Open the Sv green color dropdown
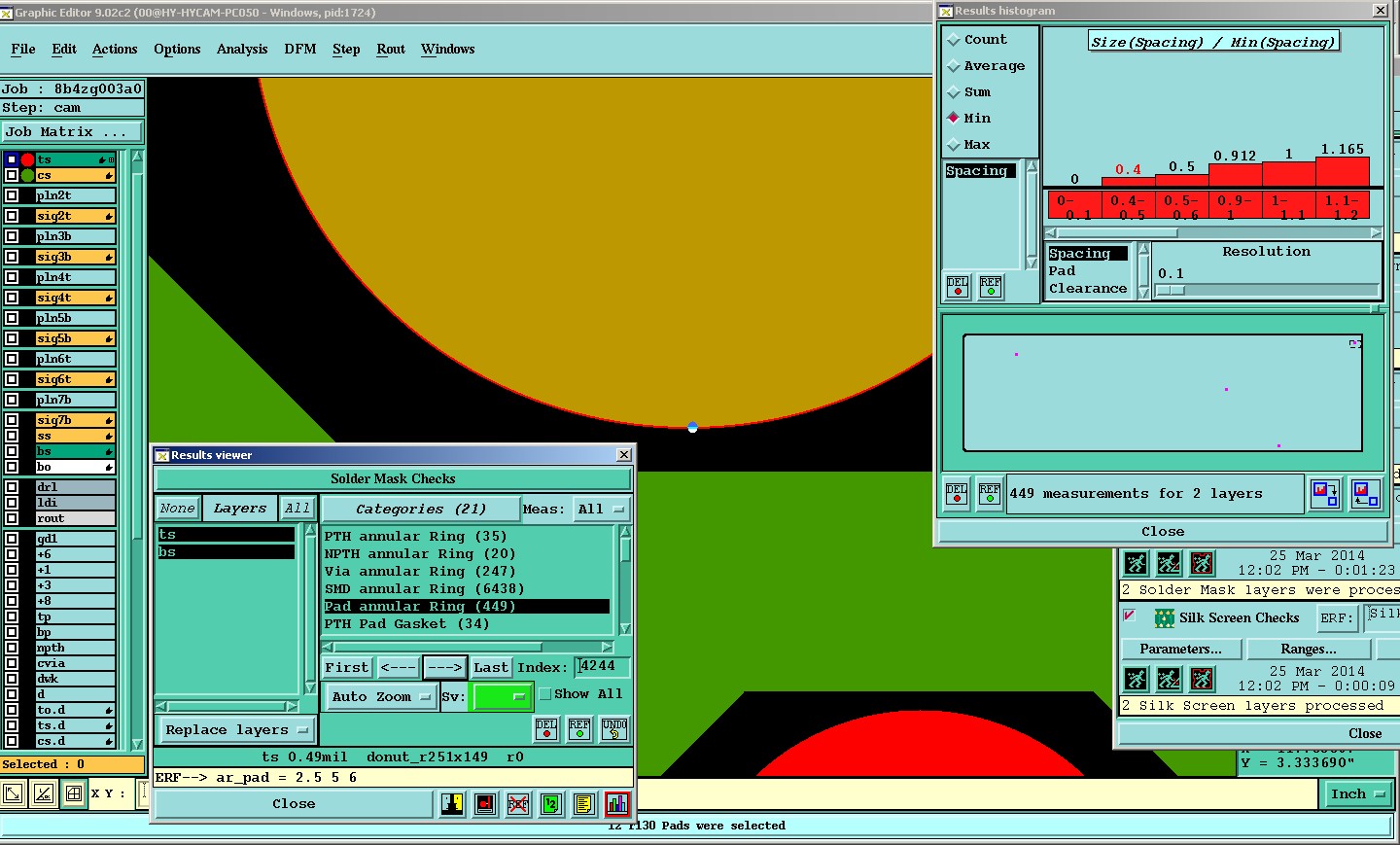 pos(501,696)
